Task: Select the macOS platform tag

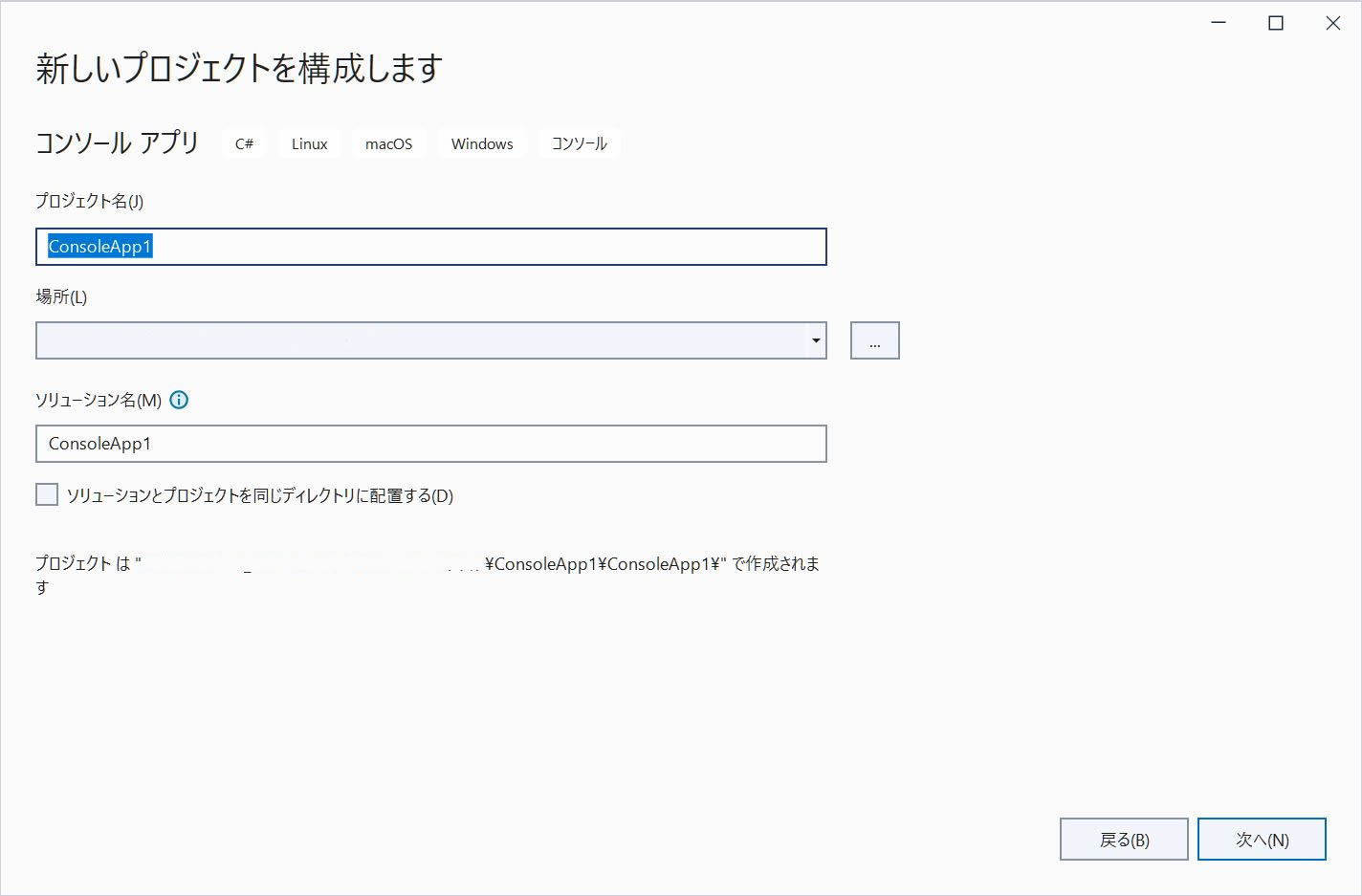Action: click(388, 143)
